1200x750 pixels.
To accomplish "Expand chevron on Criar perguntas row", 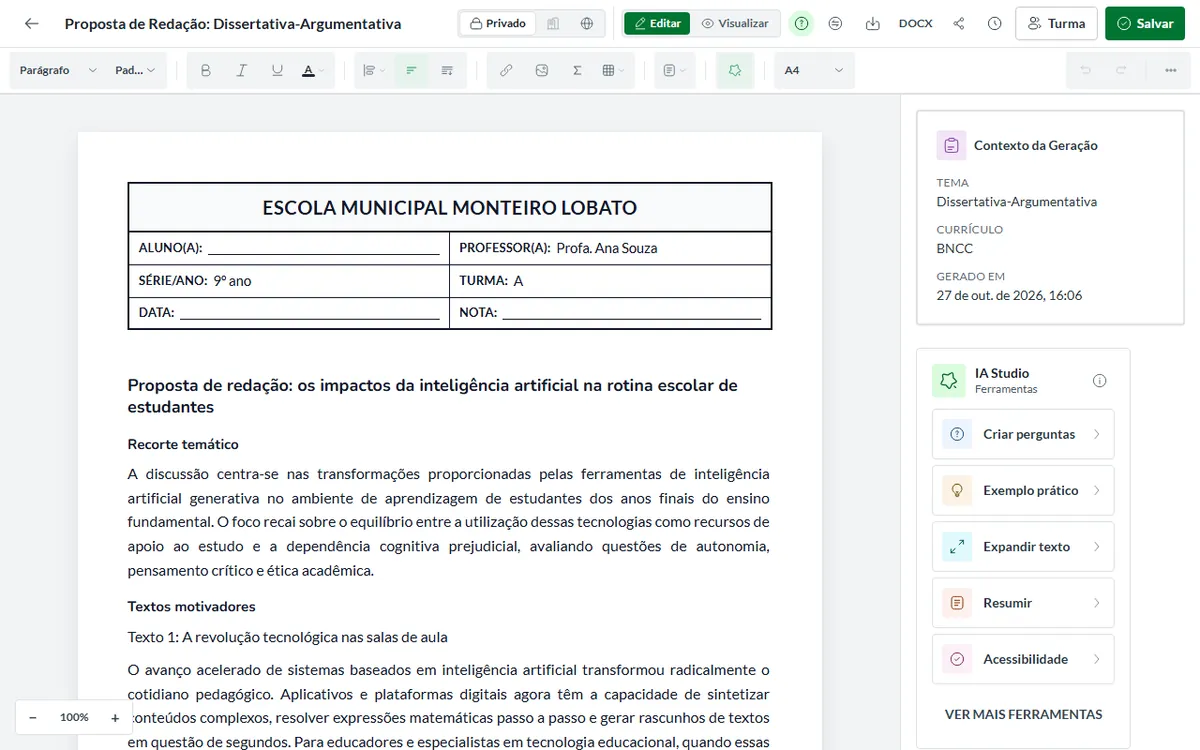I will click(1097, 434).
